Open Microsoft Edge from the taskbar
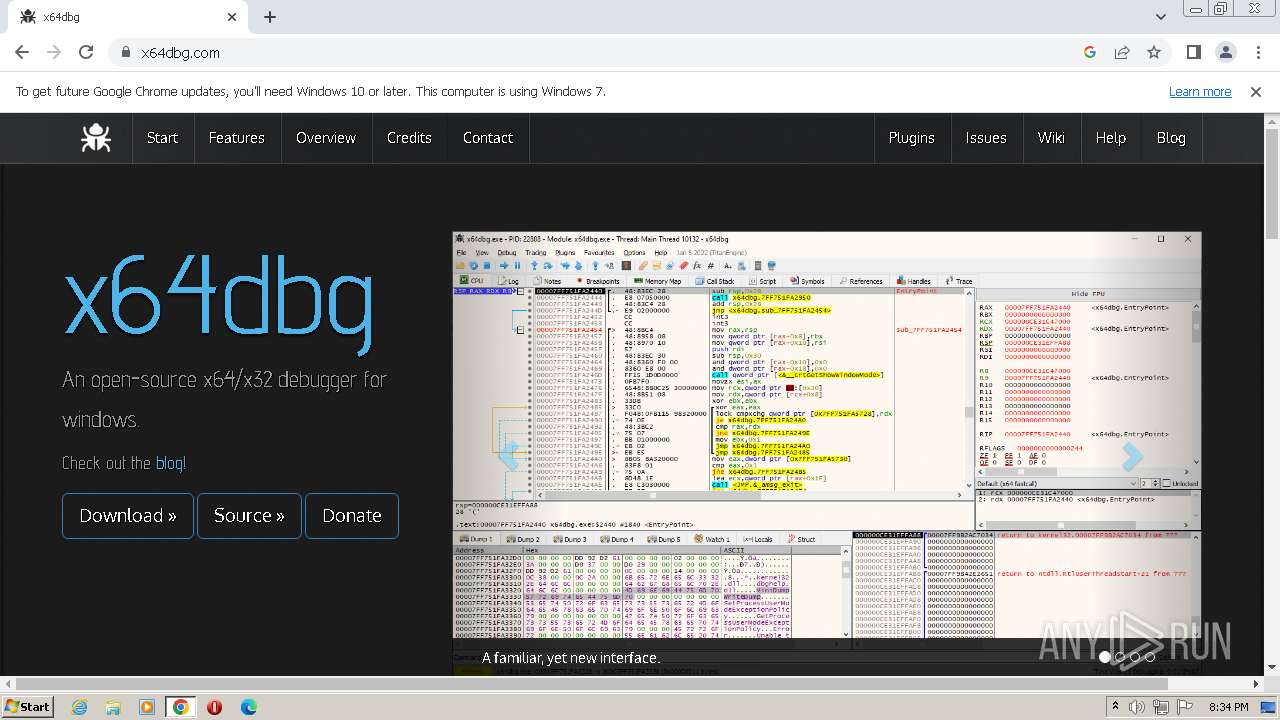This screenshot has height=720, width=1280. (x=248, y=707)
